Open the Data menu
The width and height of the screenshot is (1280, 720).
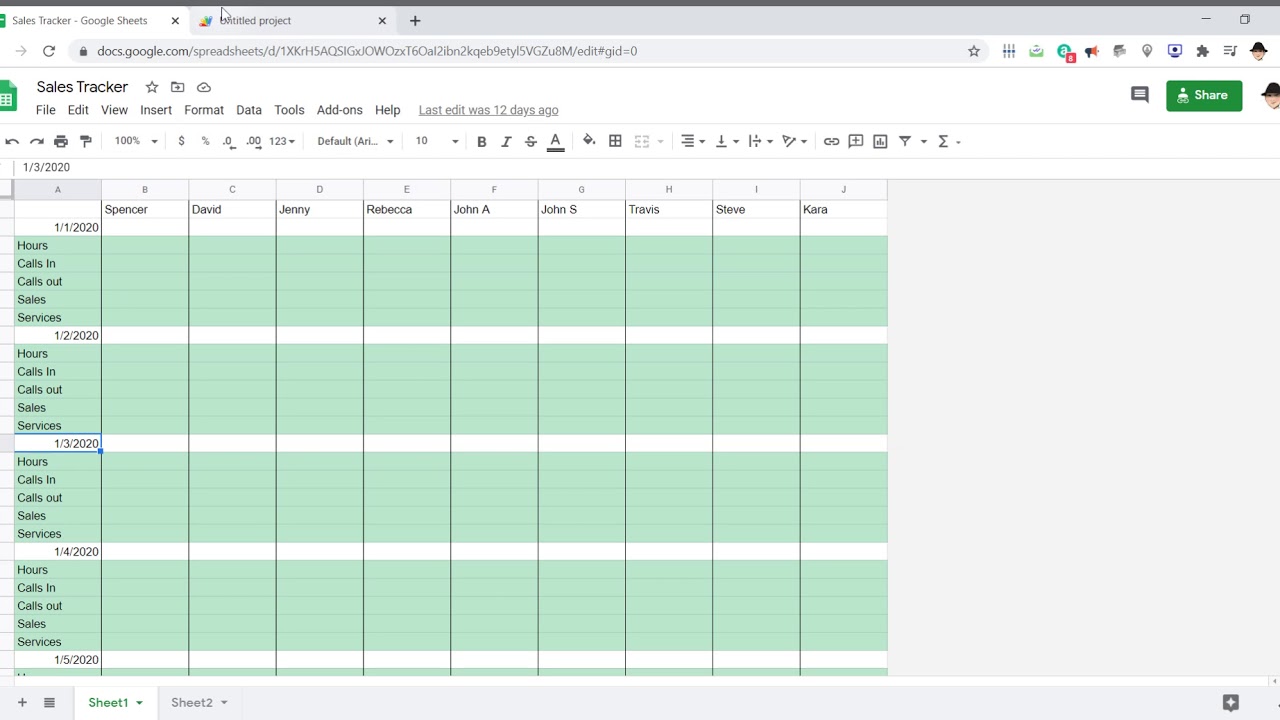[x=249, y=110]
